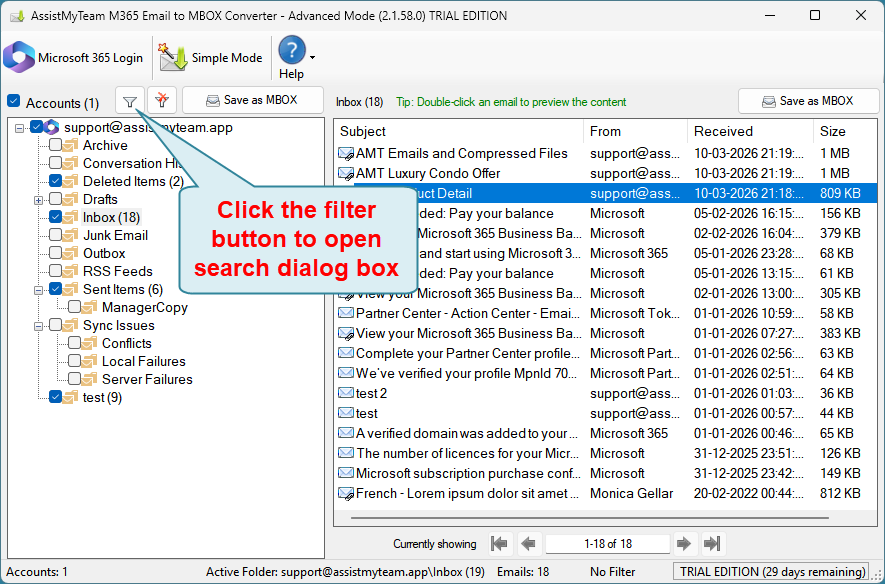Go to the next page arrow
The image size is (885, 584).
(x=684, y=544)
